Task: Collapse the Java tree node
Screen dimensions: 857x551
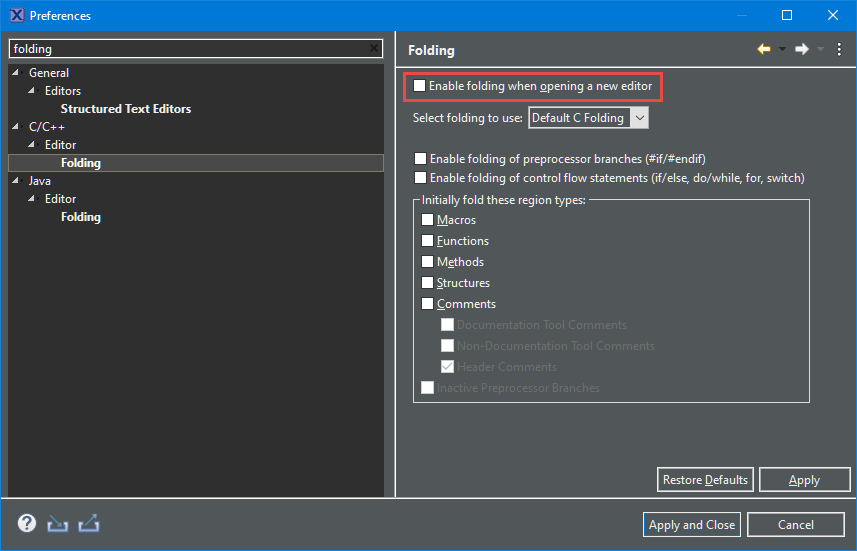Action: pyautogui.click(x=16, y=181)
